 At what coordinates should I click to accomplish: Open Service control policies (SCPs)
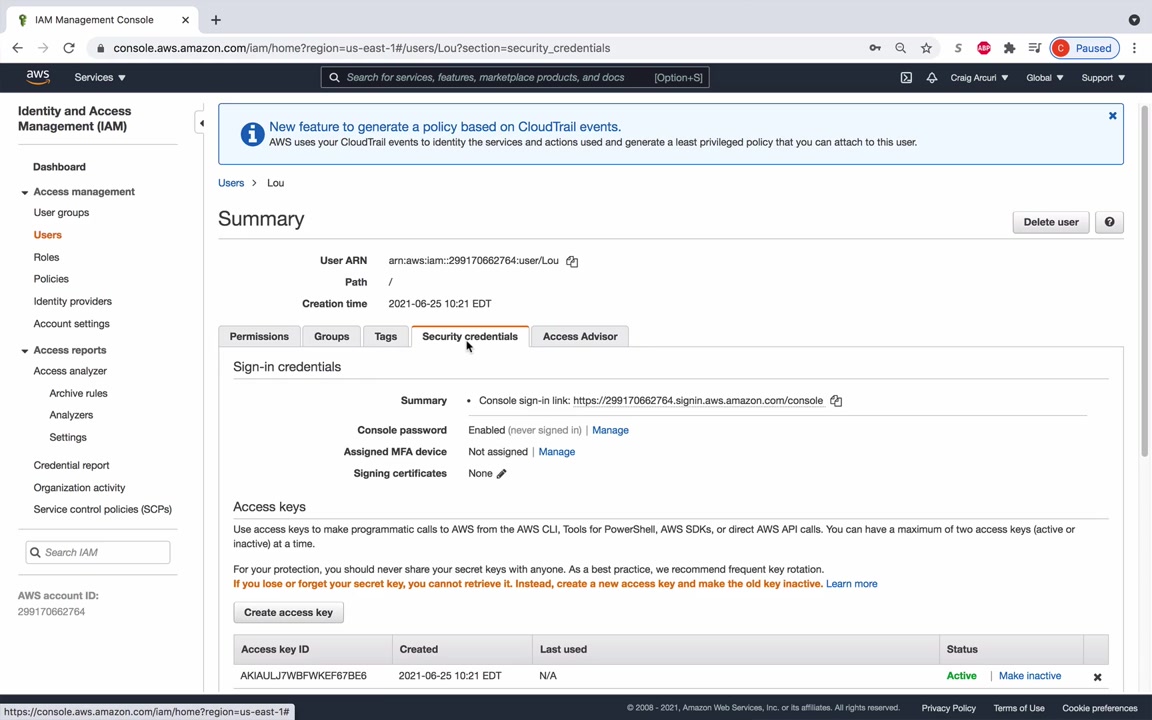click(102, 509)
